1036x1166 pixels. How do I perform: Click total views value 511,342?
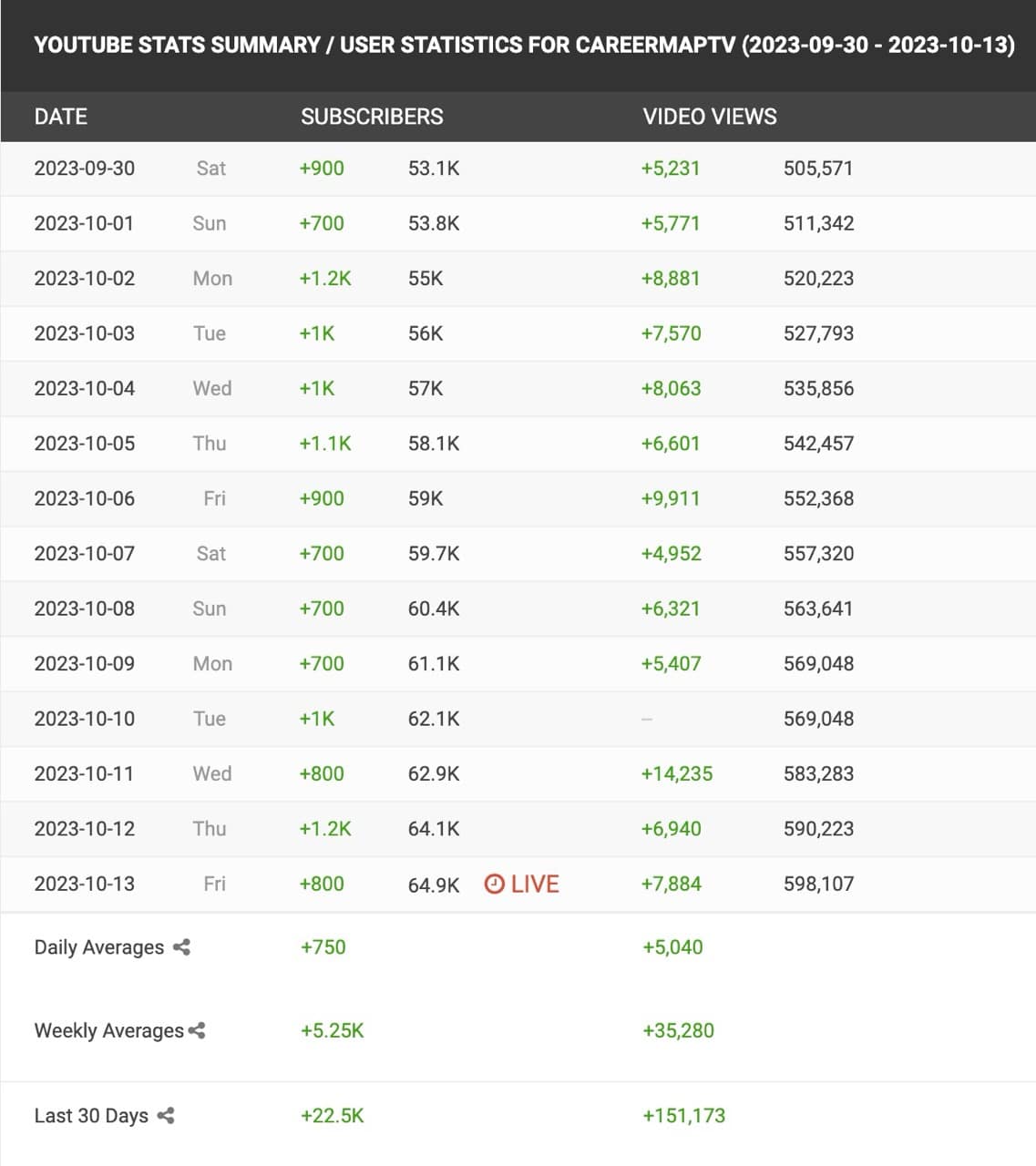click(x=819, y=223)
